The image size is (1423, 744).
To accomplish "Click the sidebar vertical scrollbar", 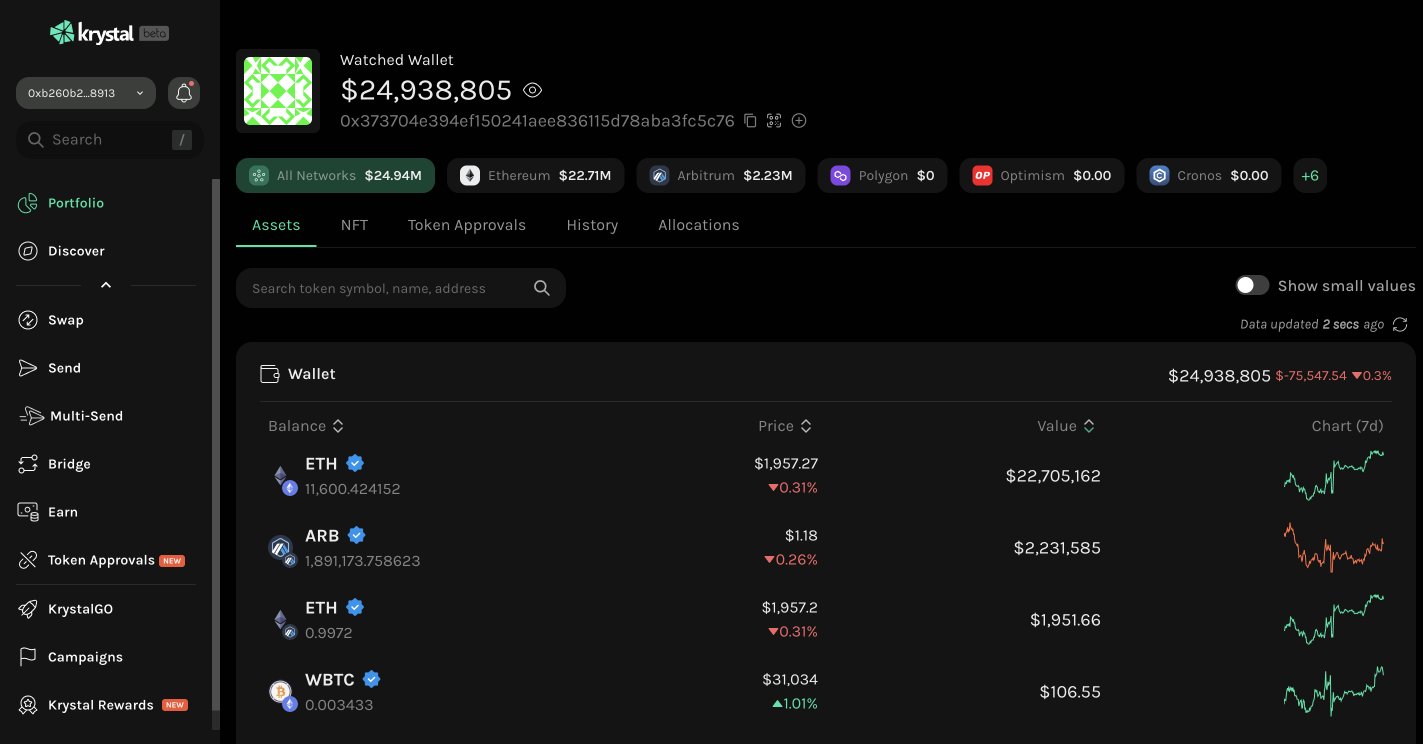I will point(215,445).
